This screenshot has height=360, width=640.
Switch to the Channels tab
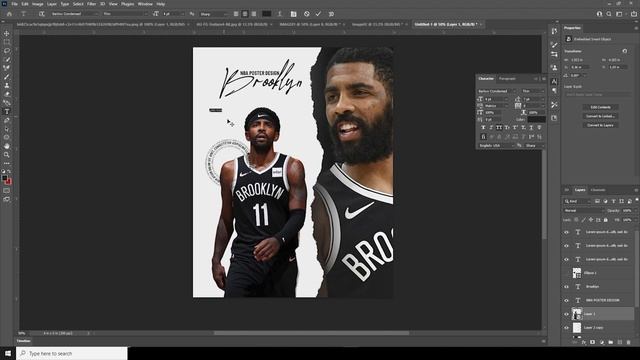[x=598, y=190]
